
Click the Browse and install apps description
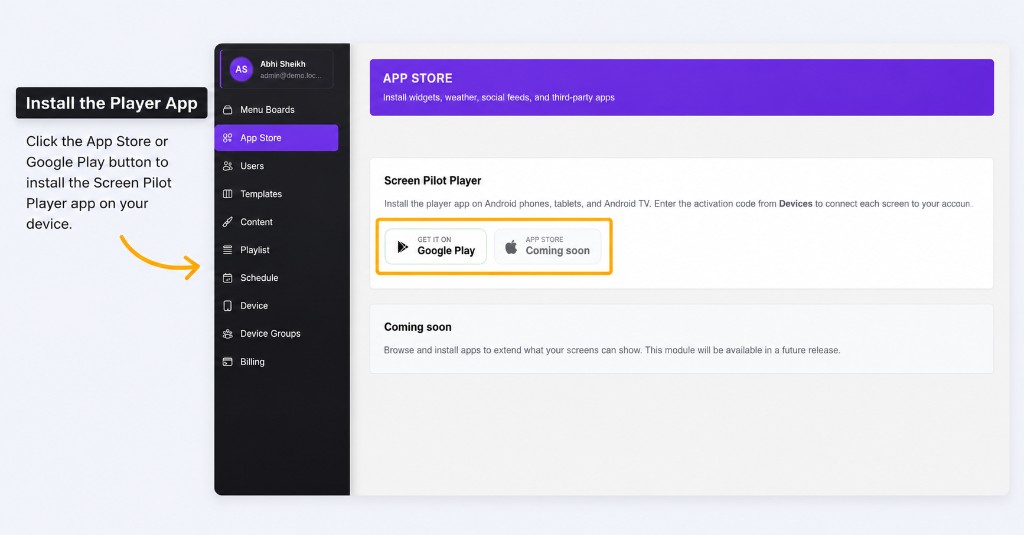pos(612,350)
